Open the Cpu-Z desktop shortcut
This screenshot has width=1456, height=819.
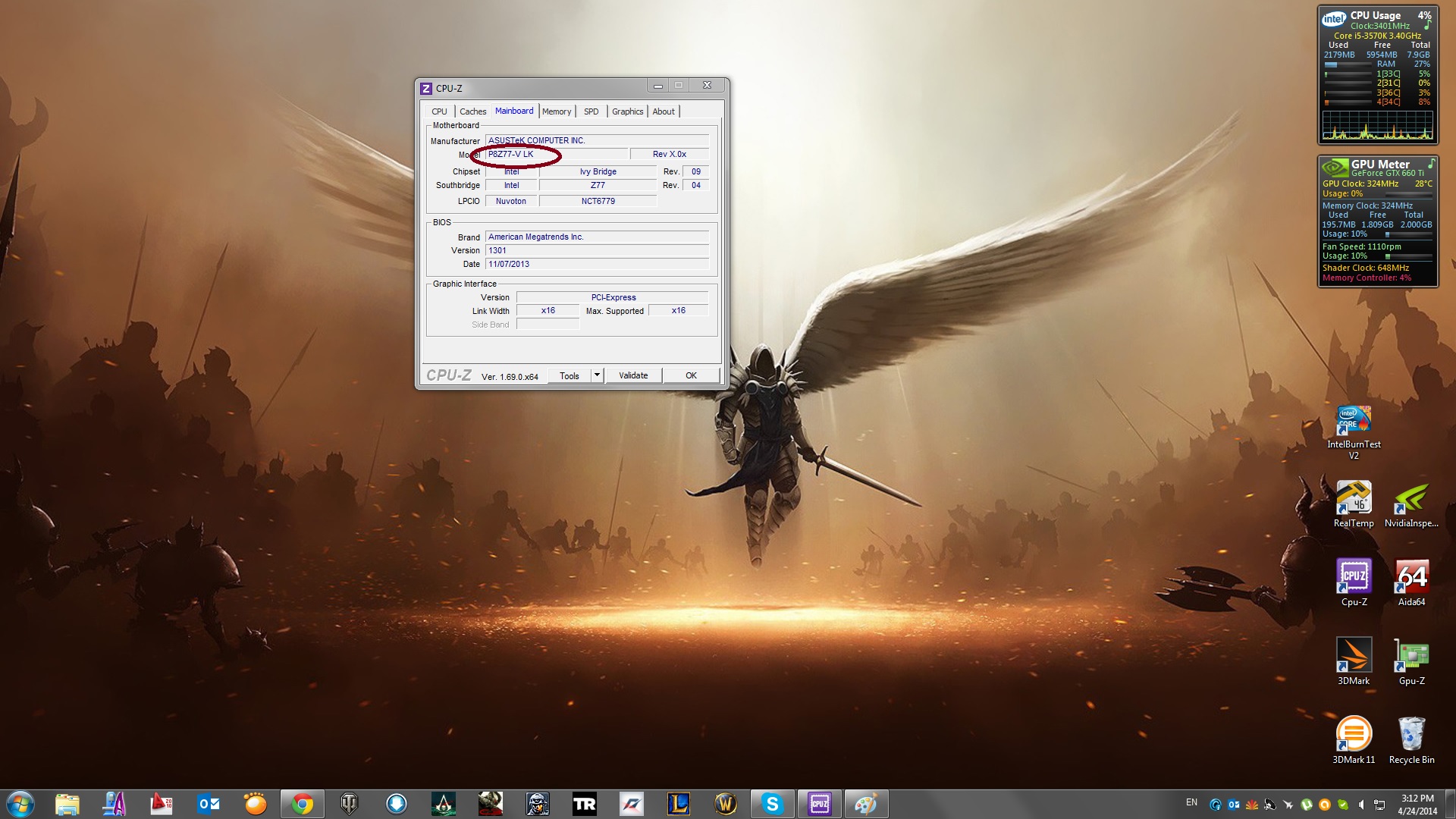tap(1354, 583)
